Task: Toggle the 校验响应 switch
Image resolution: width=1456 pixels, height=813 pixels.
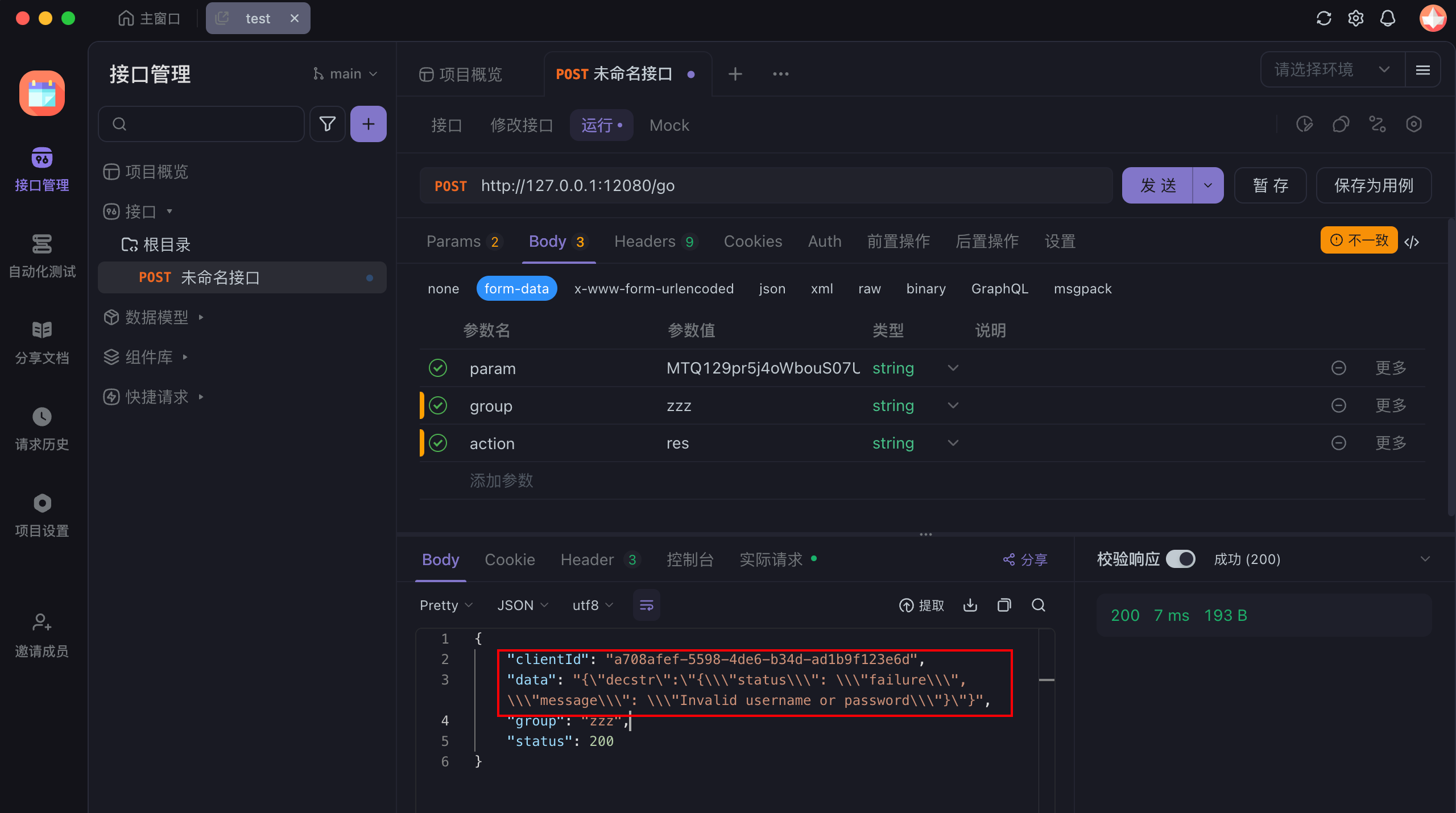Action: point(1181,559)
